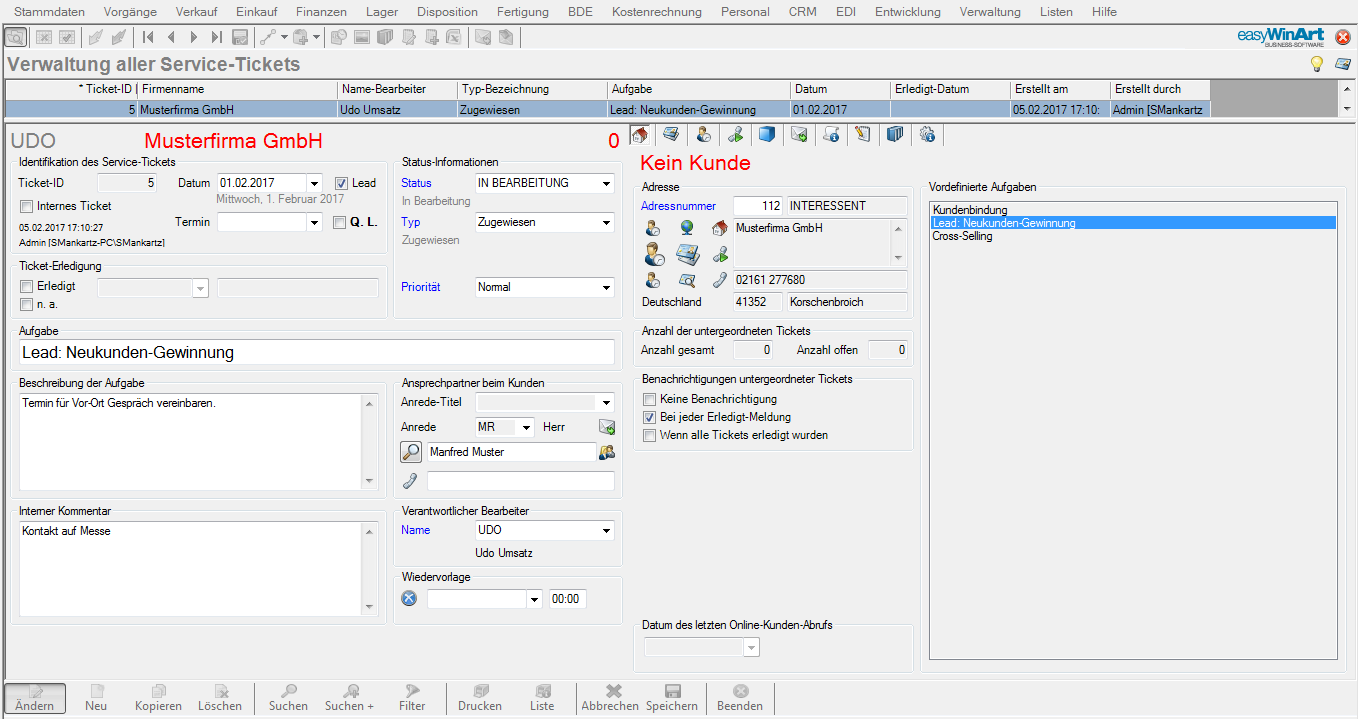The height and width of the screenshot is (719, 1358).
Task: Click the globe icon in the Adresse section
Action: click(686, 228)
